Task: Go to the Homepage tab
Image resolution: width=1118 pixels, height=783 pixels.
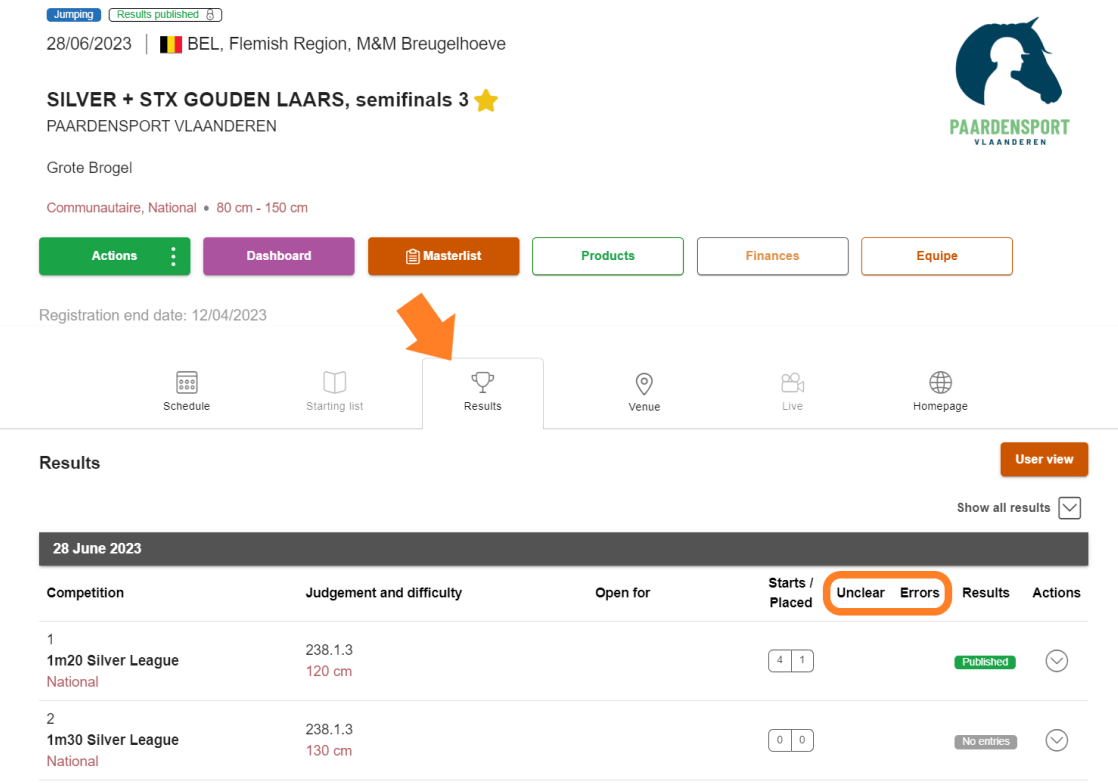Action: (x=940, y=392)
